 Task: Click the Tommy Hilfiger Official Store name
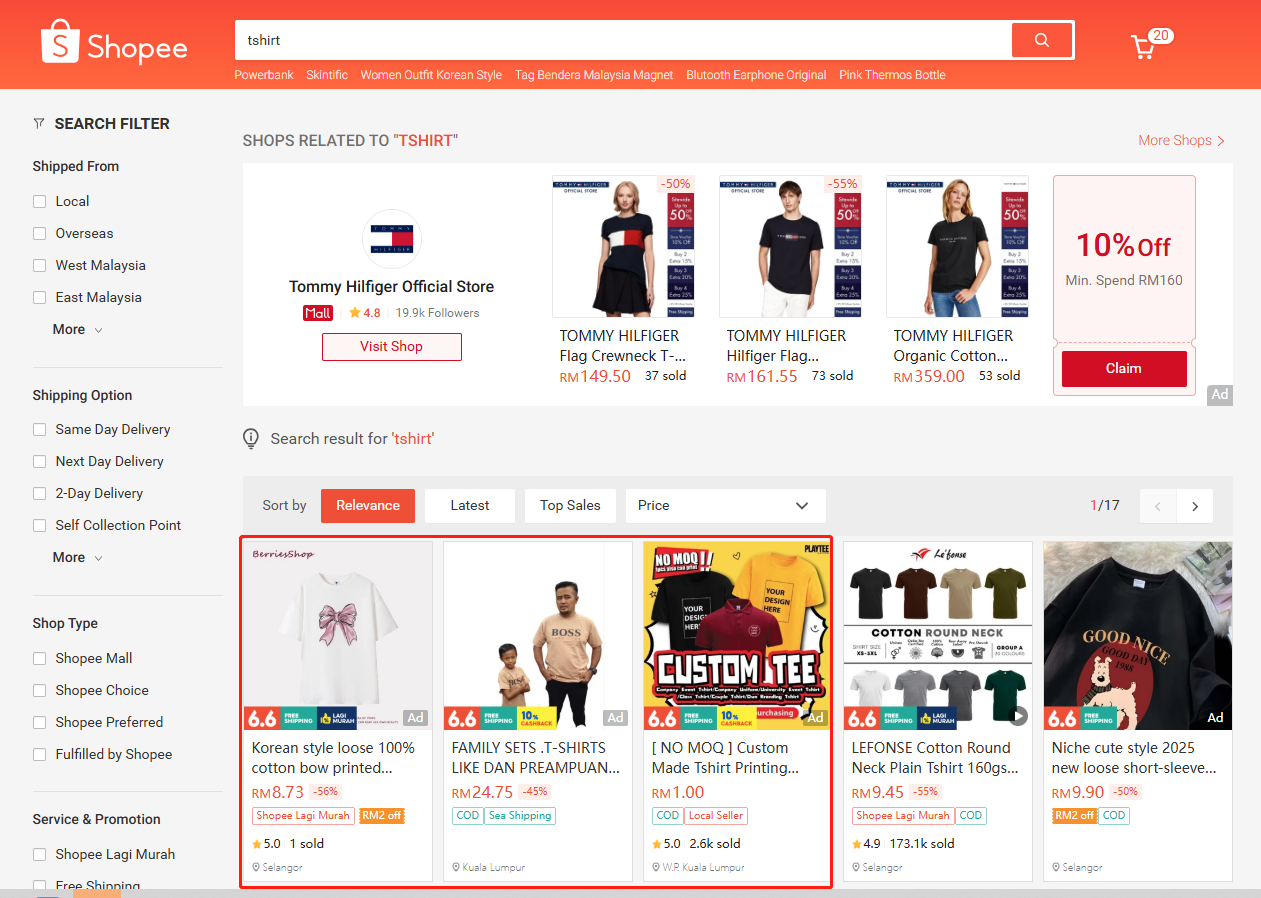391,287
